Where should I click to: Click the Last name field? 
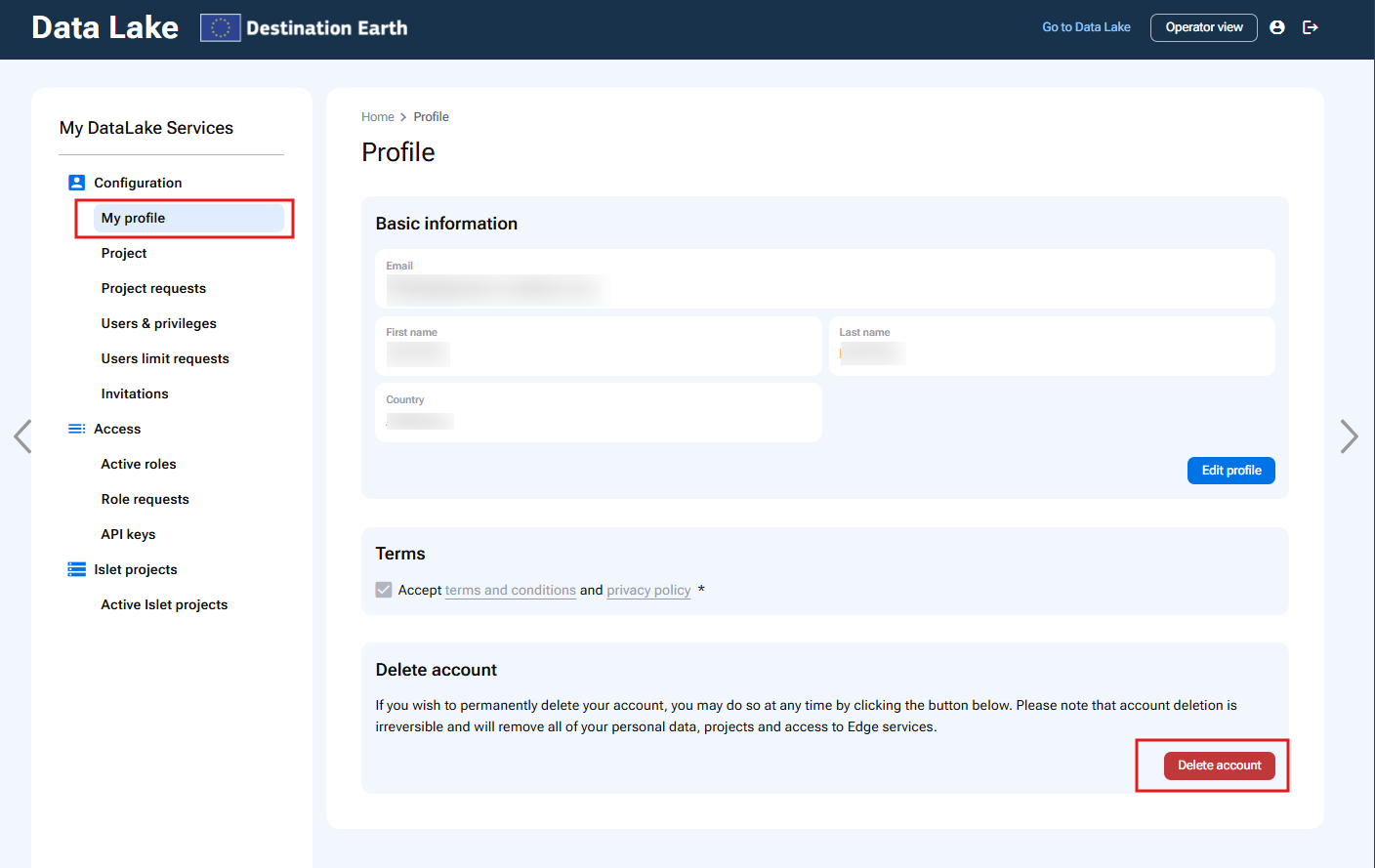(1052, 346)
